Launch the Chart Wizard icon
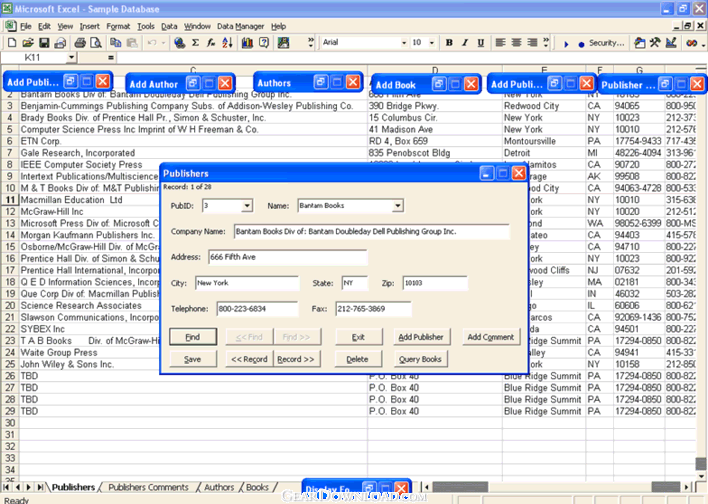This screenshot has width=708, height=504. pos(247,43)
